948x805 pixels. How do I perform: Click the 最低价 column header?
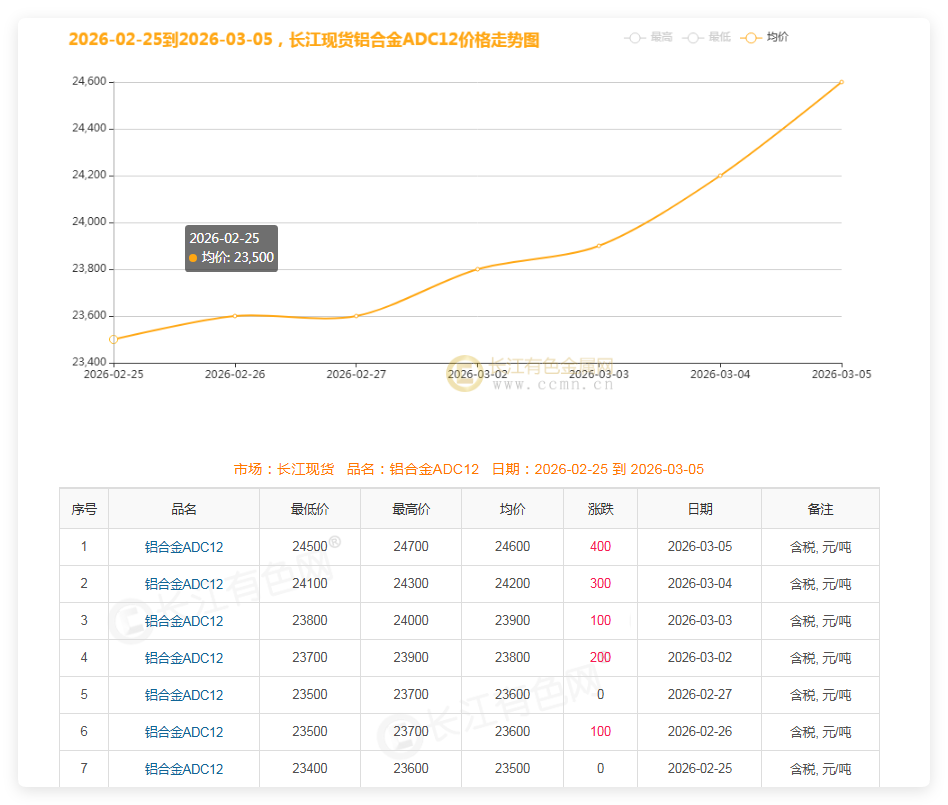pyautogui.click(x=310, y=509)
